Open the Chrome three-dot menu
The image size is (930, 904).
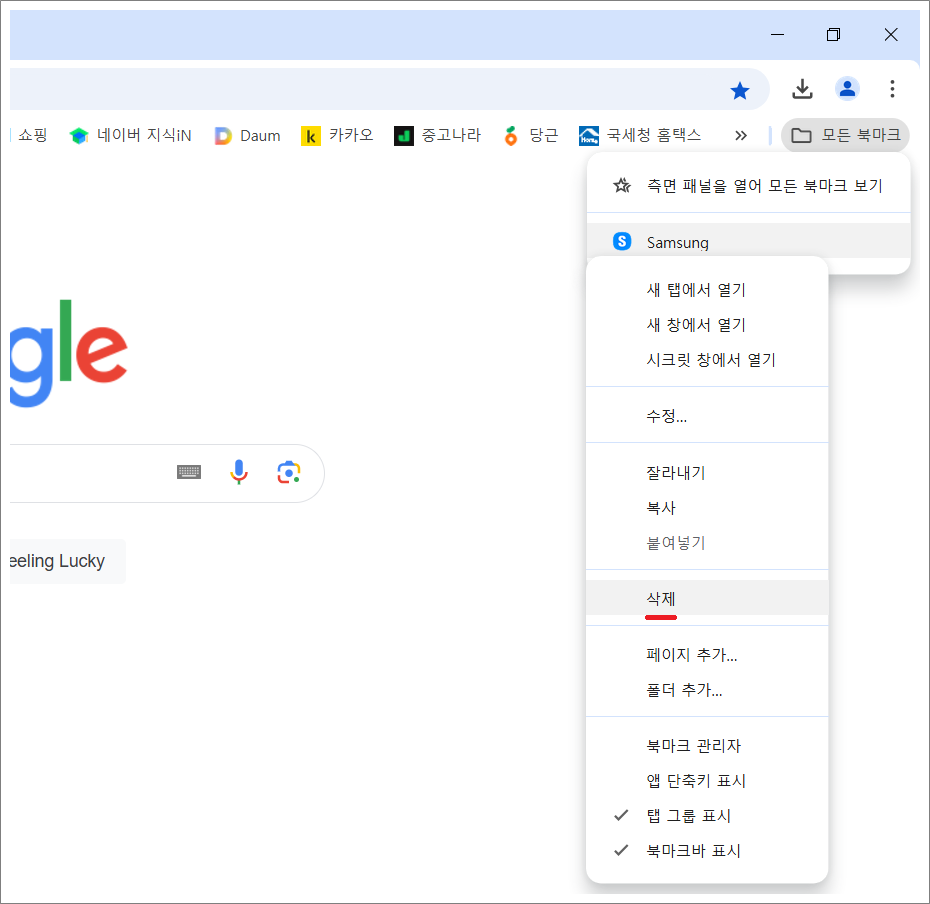tap(892, 89)
